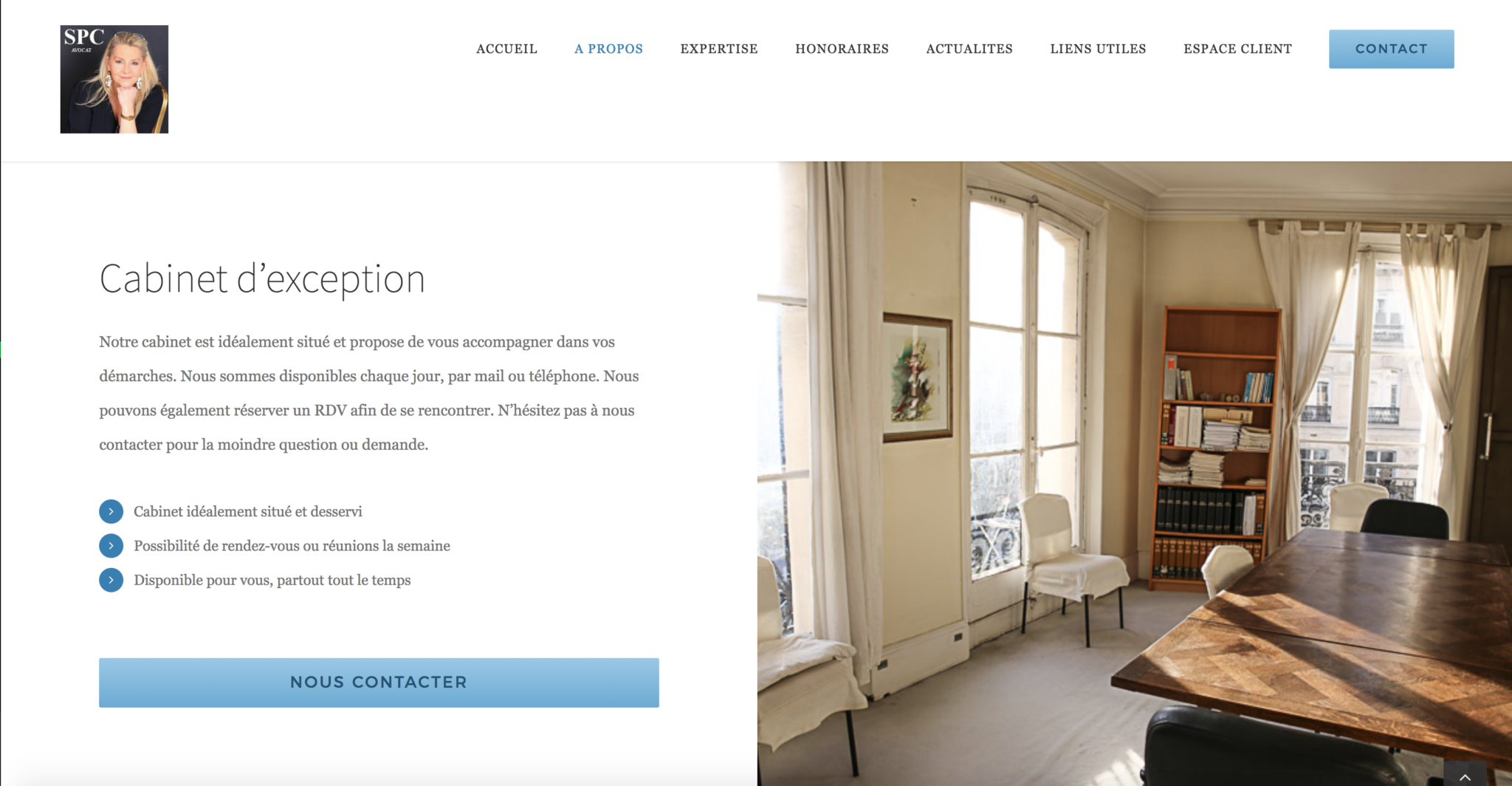Select the A PROPOS menu item
1512x786 pixels.
[608, 49]
